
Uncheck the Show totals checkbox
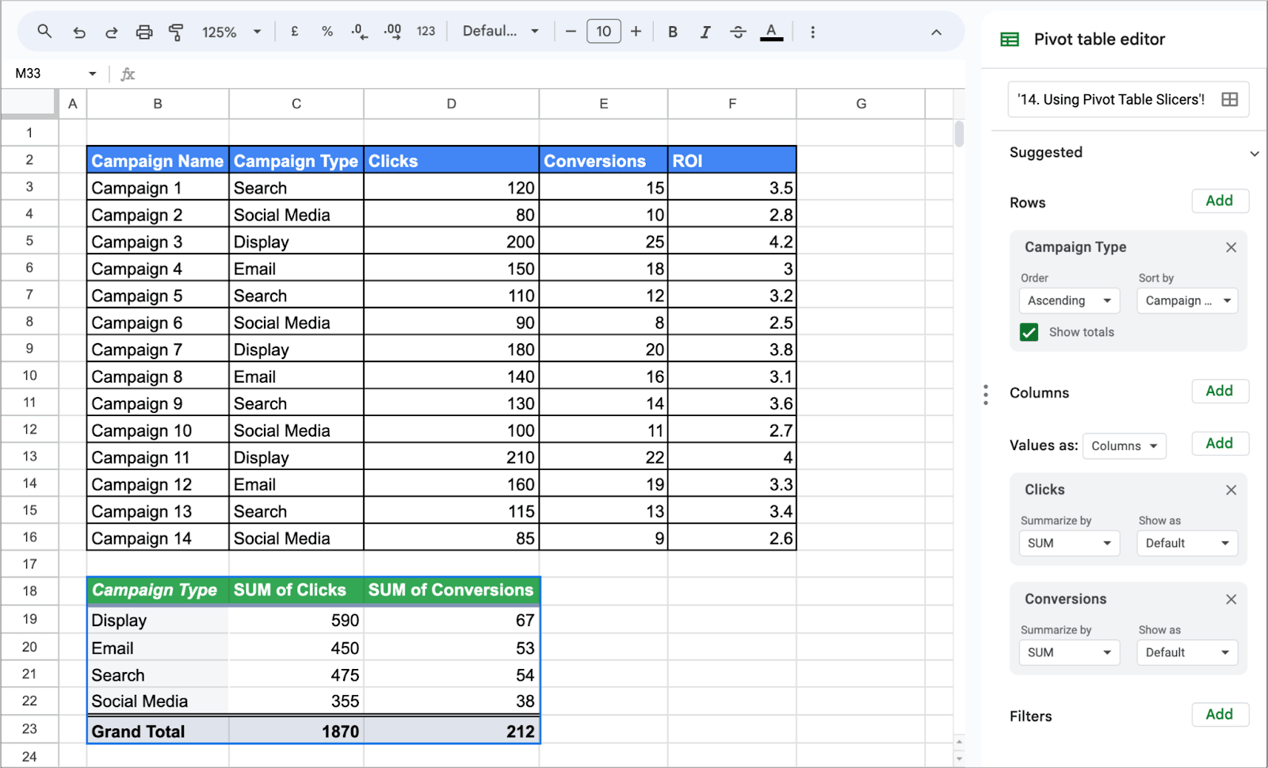pyautogui.click(x=1029, y=332)
